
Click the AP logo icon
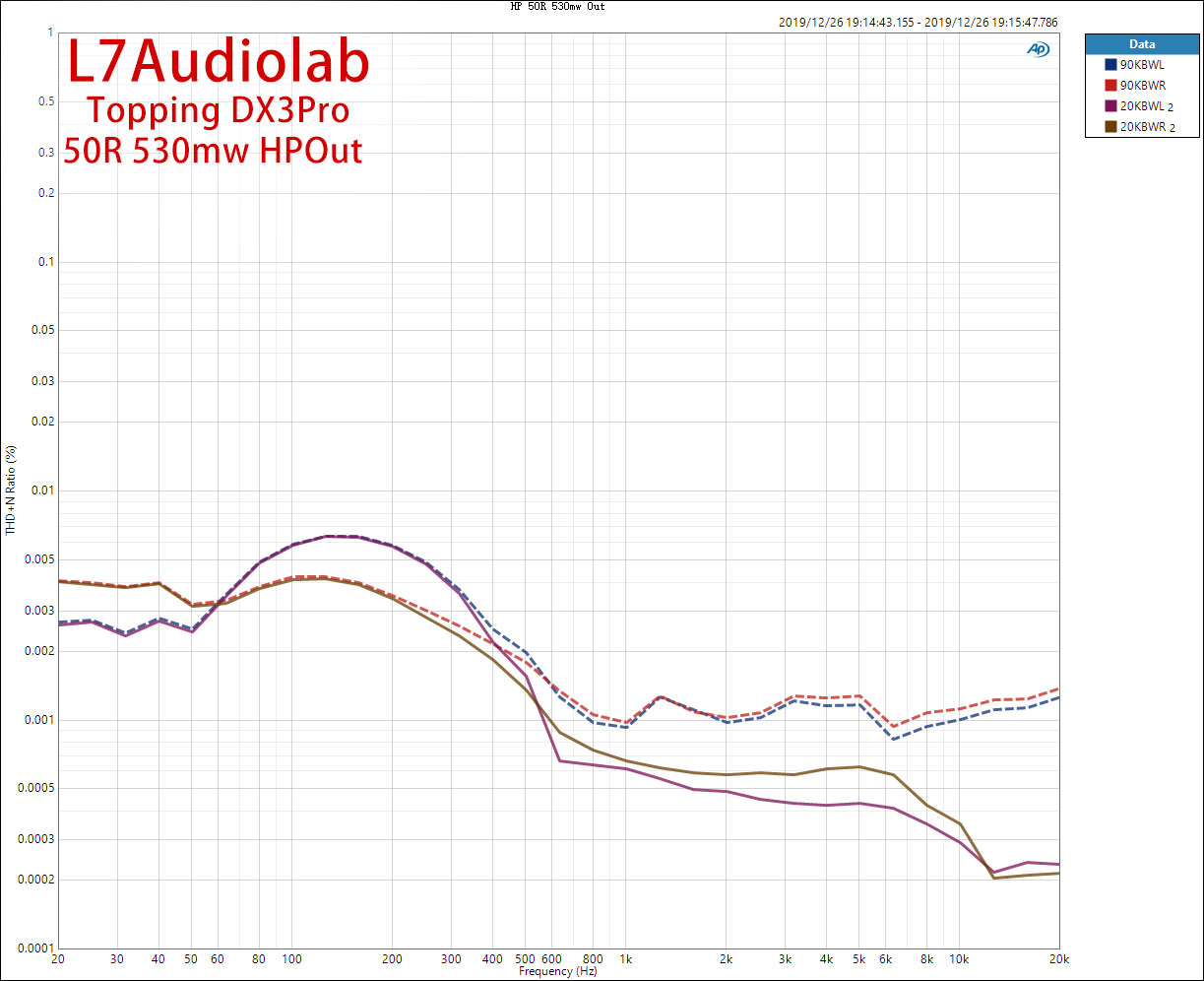tap(1038, 48)
